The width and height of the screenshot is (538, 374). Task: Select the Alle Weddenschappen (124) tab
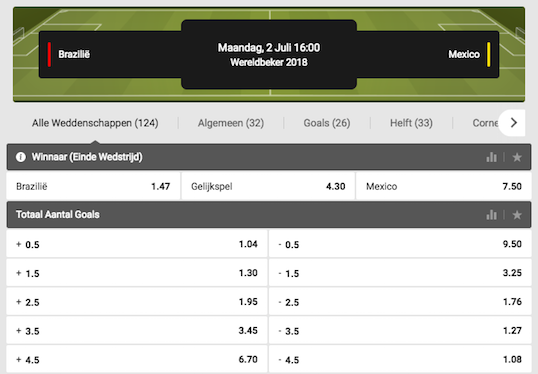point(95,123)
